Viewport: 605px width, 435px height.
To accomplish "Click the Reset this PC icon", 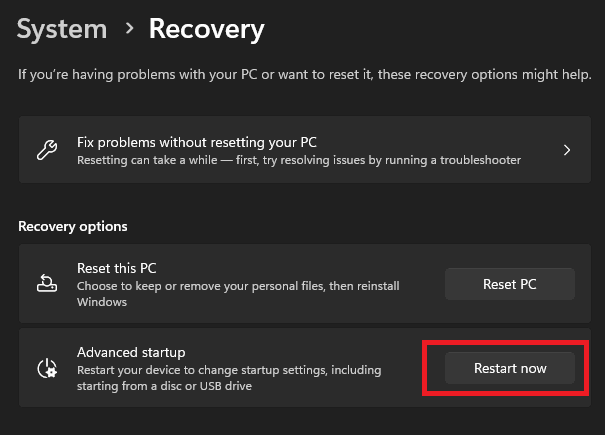I will pos(46,284).
